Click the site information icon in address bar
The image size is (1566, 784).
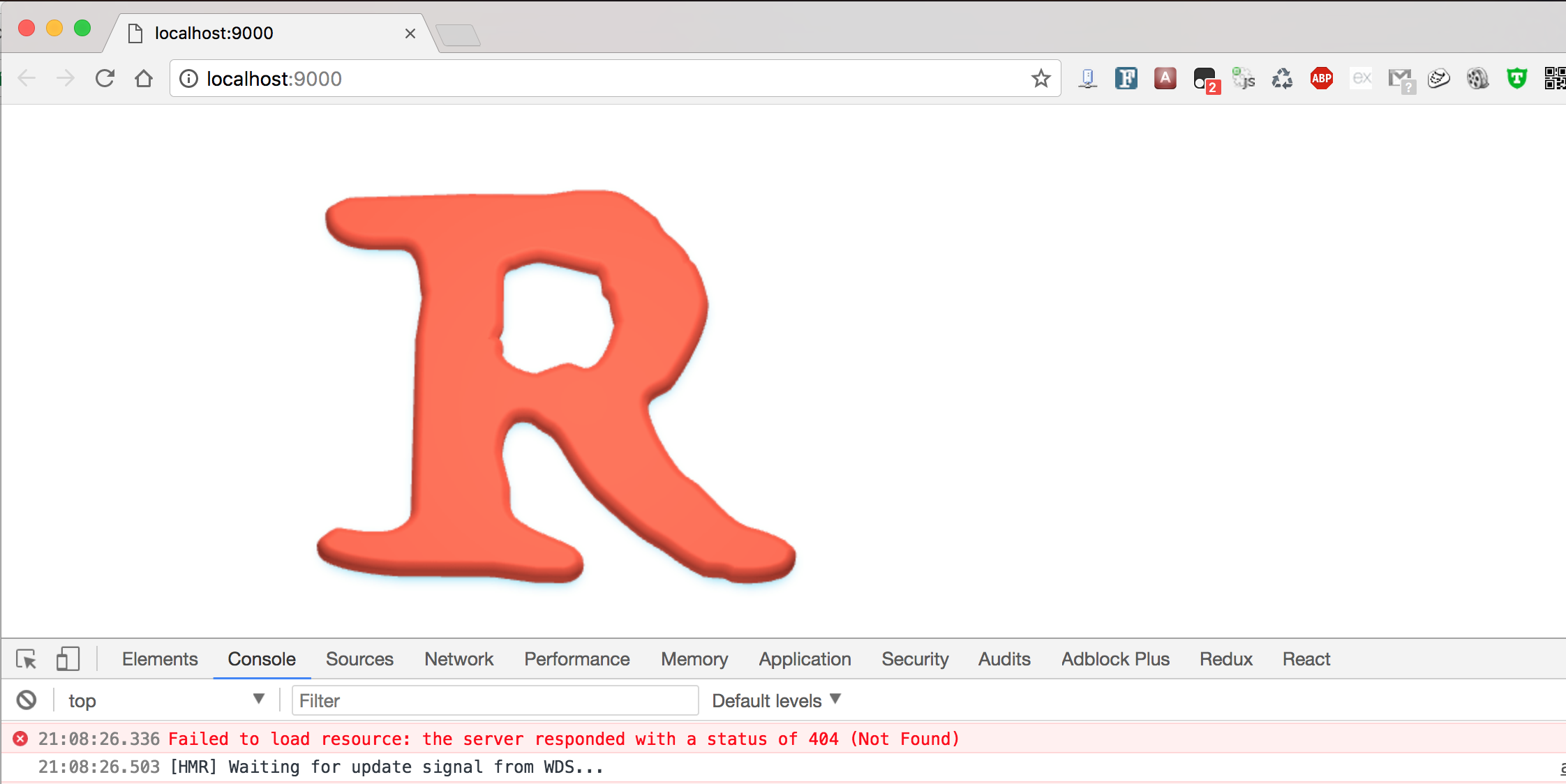point(188,79)
